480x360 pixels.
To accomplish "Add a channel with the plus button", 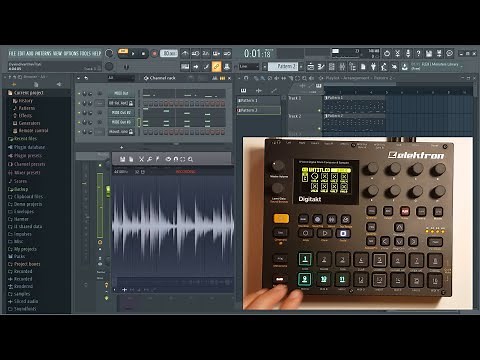I will (122, 147).
